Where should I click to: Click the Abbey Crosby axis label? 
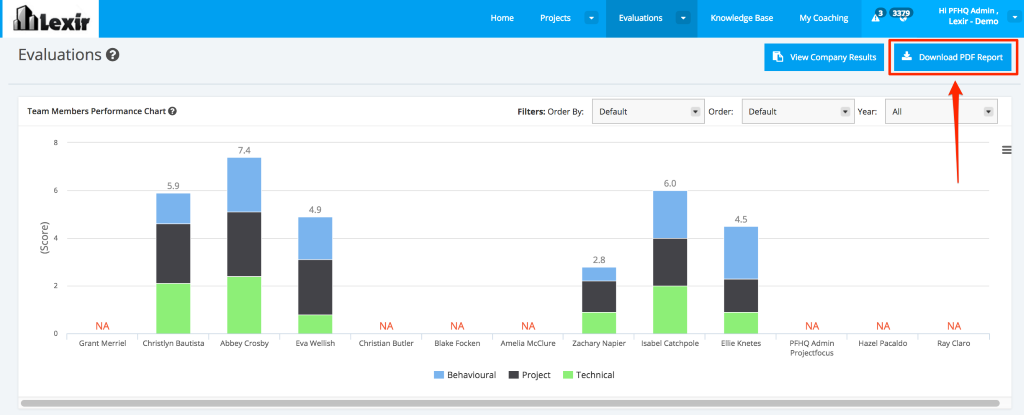(x=244, y=343)
